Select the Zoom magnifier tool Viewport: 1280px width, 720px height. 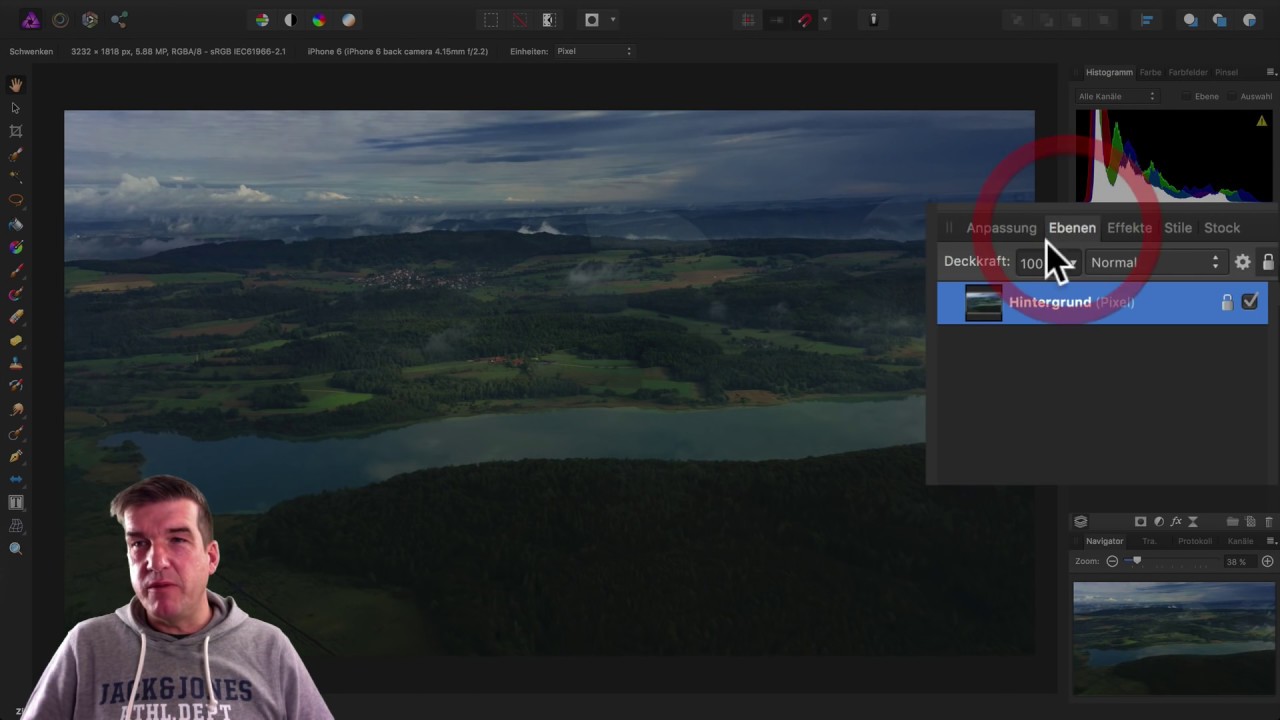tap(16, 548)
